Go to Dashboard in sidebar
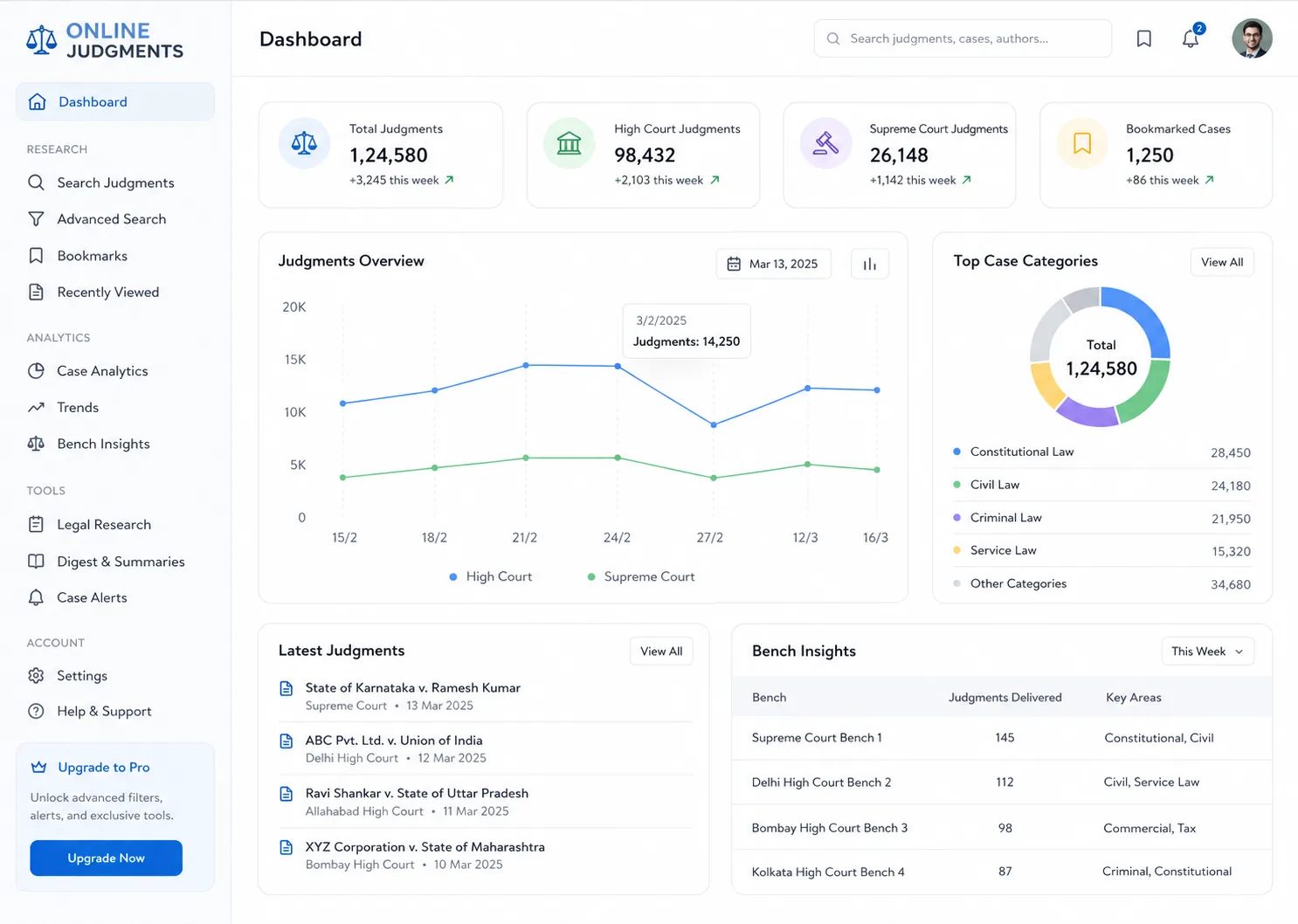Screen dimensions: 1298x924 (x=115, y=101)
